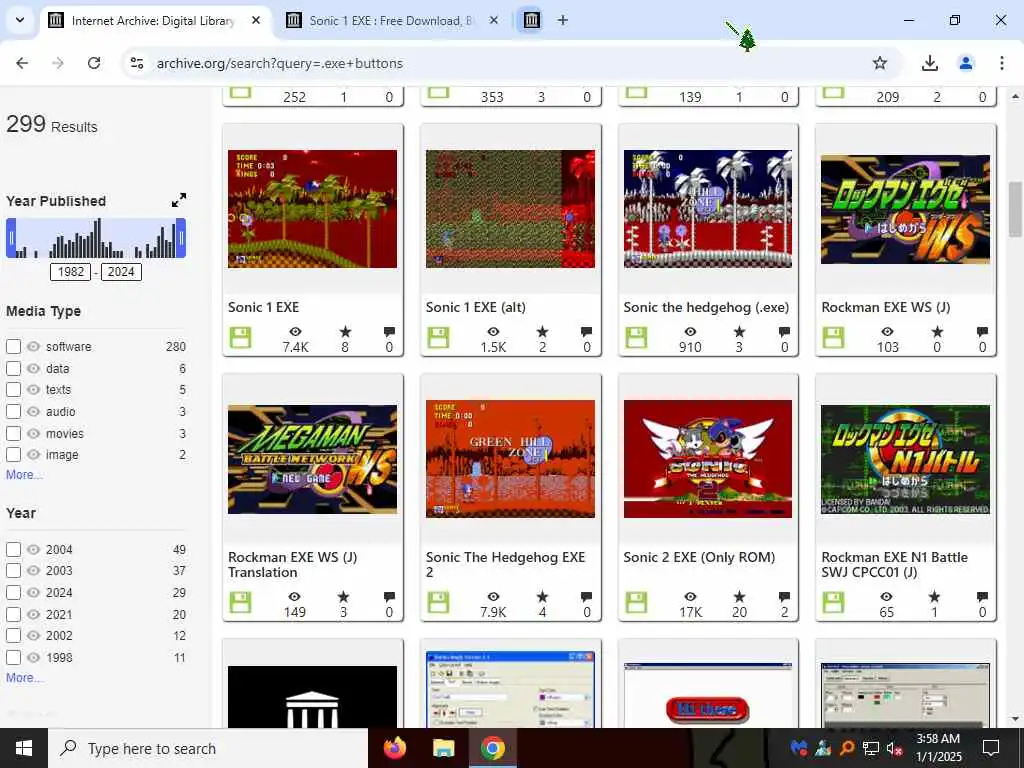Click the reviews bubble on Sonic 2 EXE (Only ROM)
Viewport: 1024px width, 768px height.
point(784,596)
